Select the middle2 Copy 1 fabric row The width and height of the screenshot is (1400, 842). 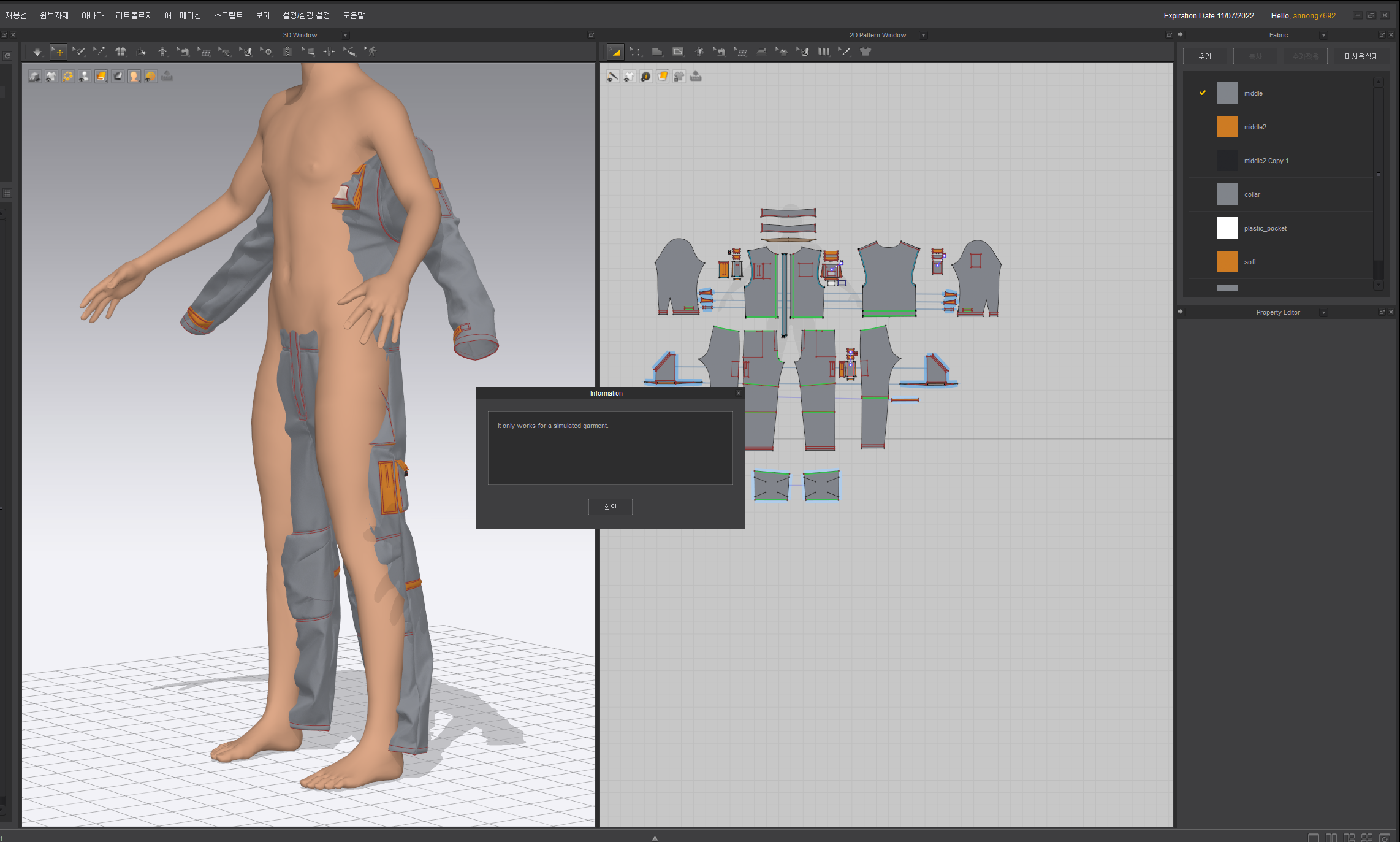coord(1280,161)
